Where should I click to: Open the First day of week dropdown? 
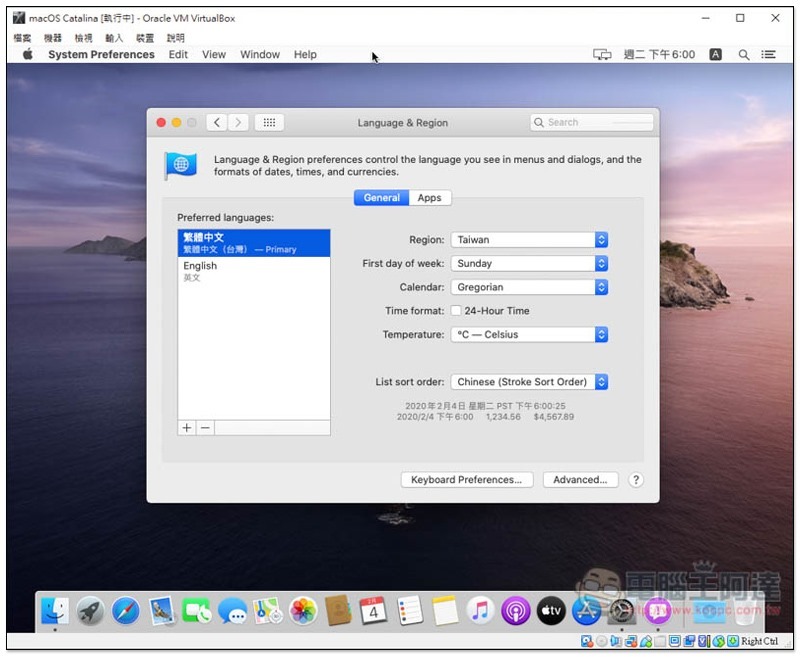[x=529, y=264]
